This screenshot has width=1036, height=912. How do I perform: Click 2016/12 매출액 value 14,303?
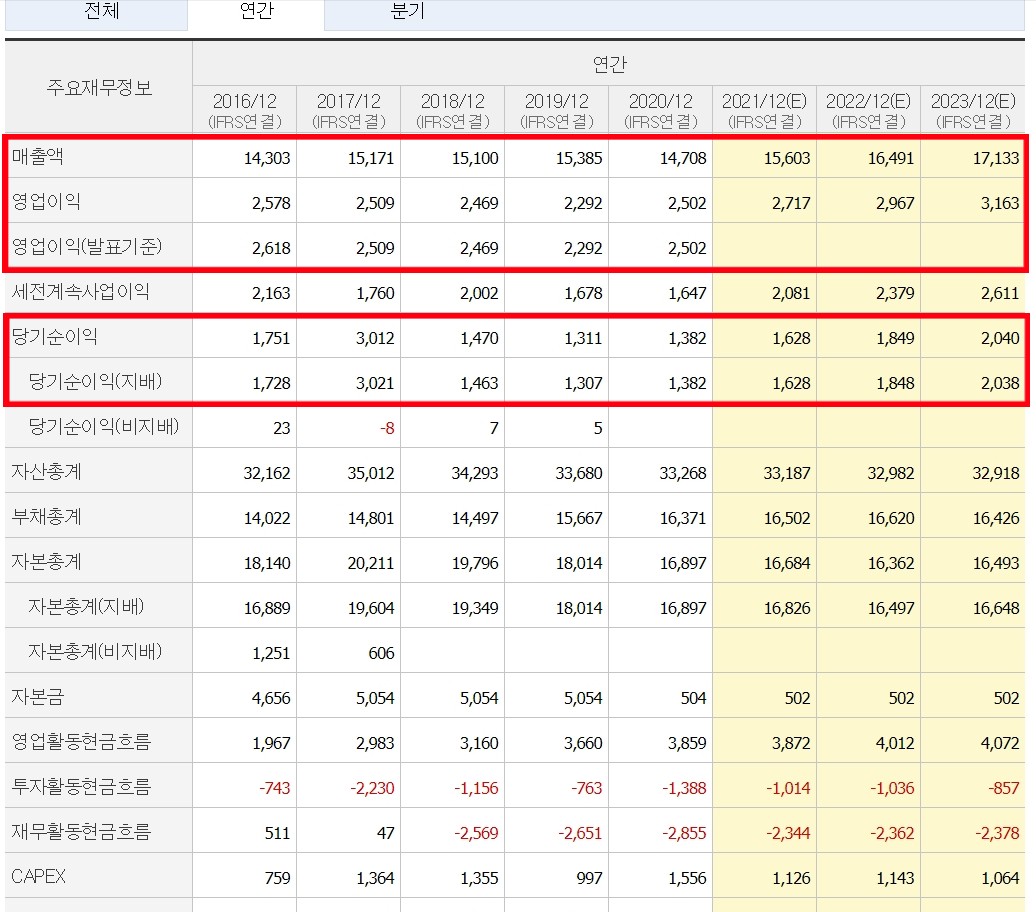point(267,158)
